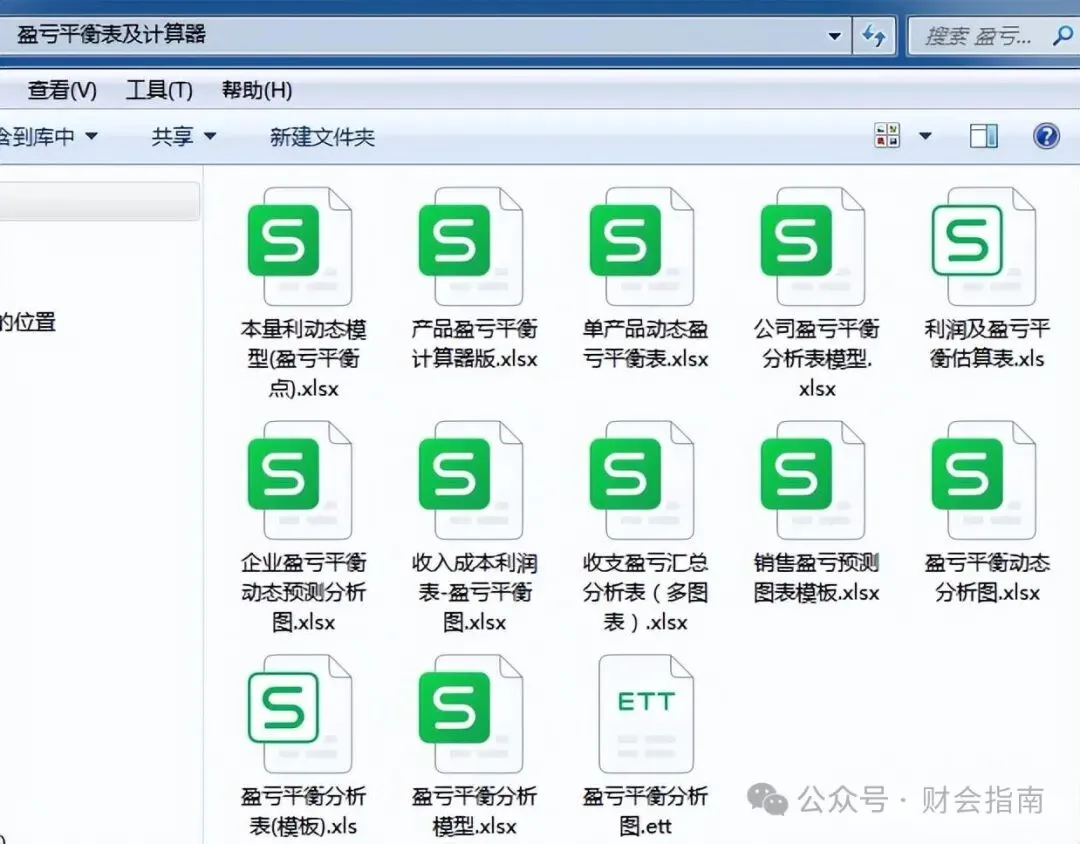Select the 利润及盈亏平衡估算表.xls file icon
Viewport: 1080px width, 844px height.
tap(984, 246)
